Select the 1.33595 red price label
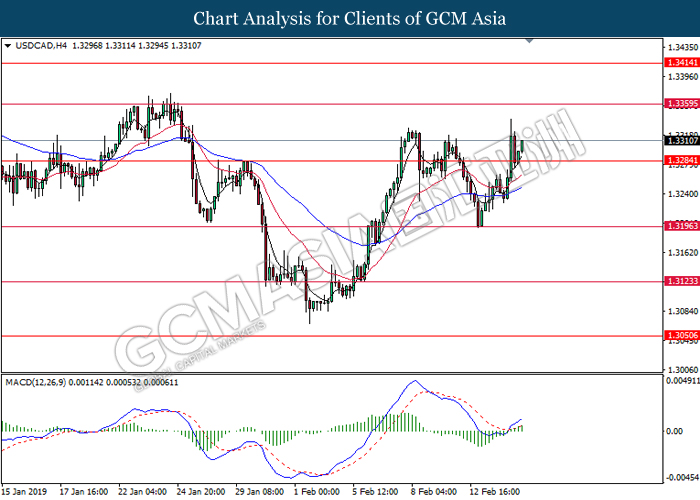Viewport: 700px width, 500px height. click(682, 104)
